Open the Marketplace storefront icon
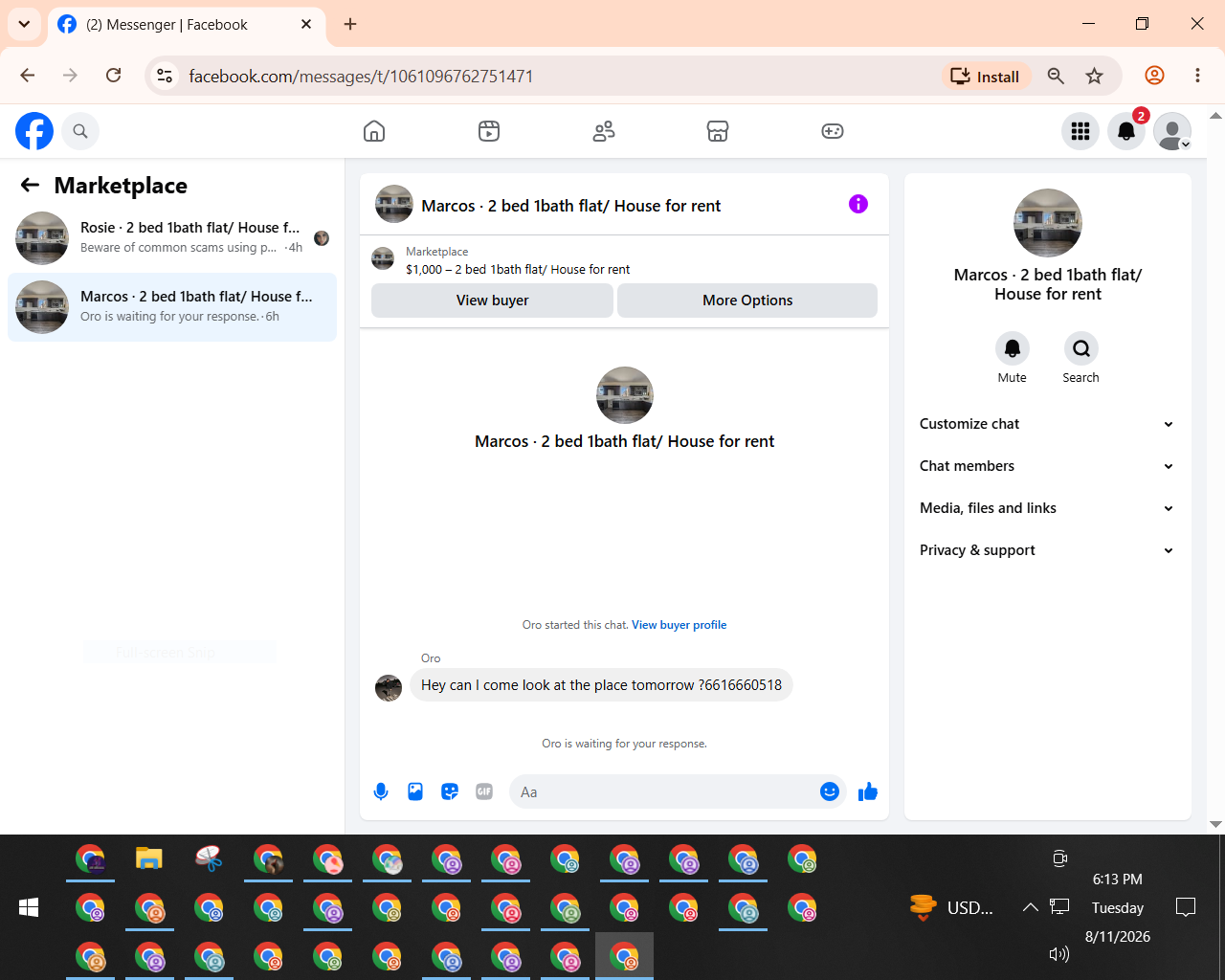This screenshot has width=1225, height=980. click(718, 131)
